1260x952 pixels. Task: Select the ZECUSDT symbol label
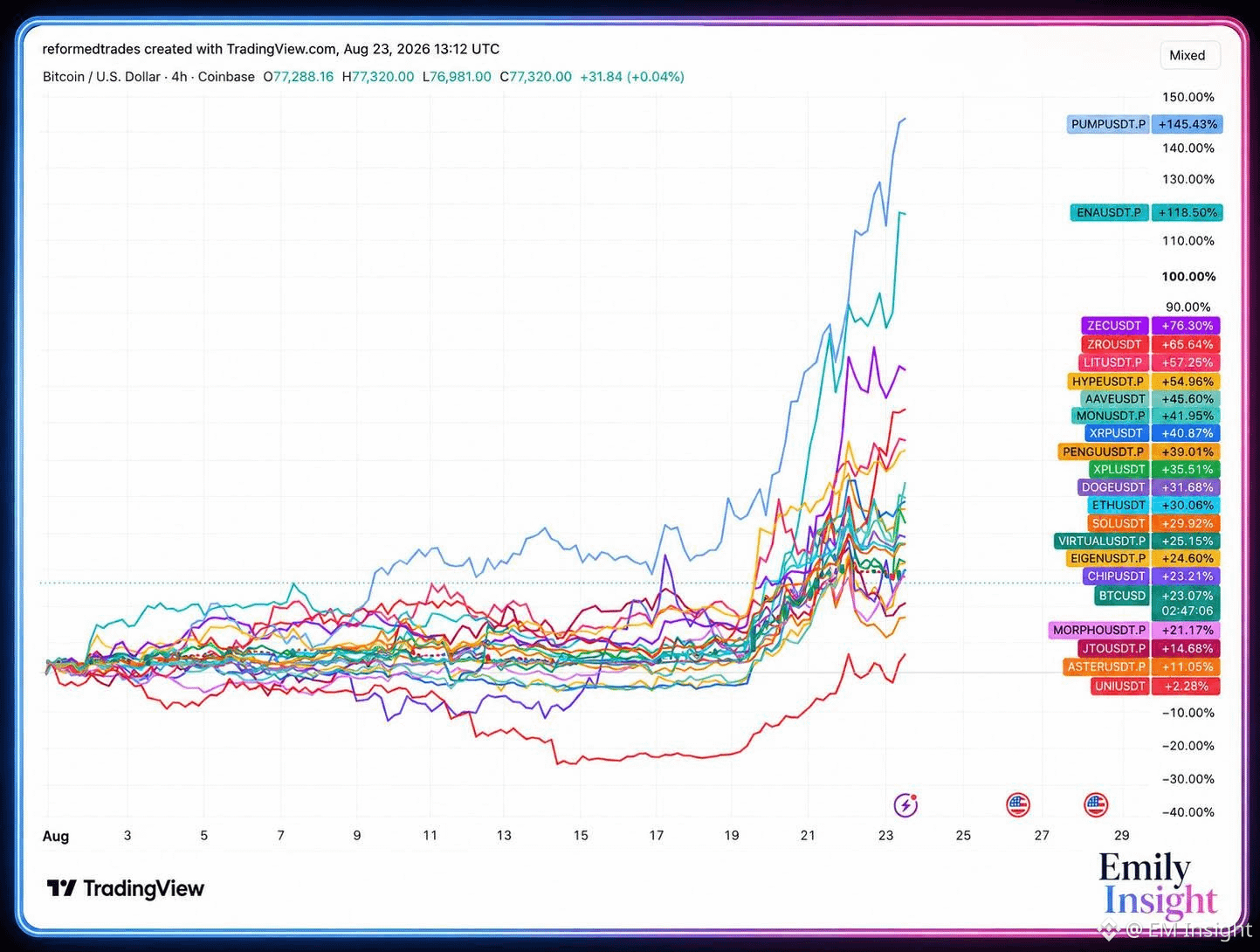[x=1114, y=326]
